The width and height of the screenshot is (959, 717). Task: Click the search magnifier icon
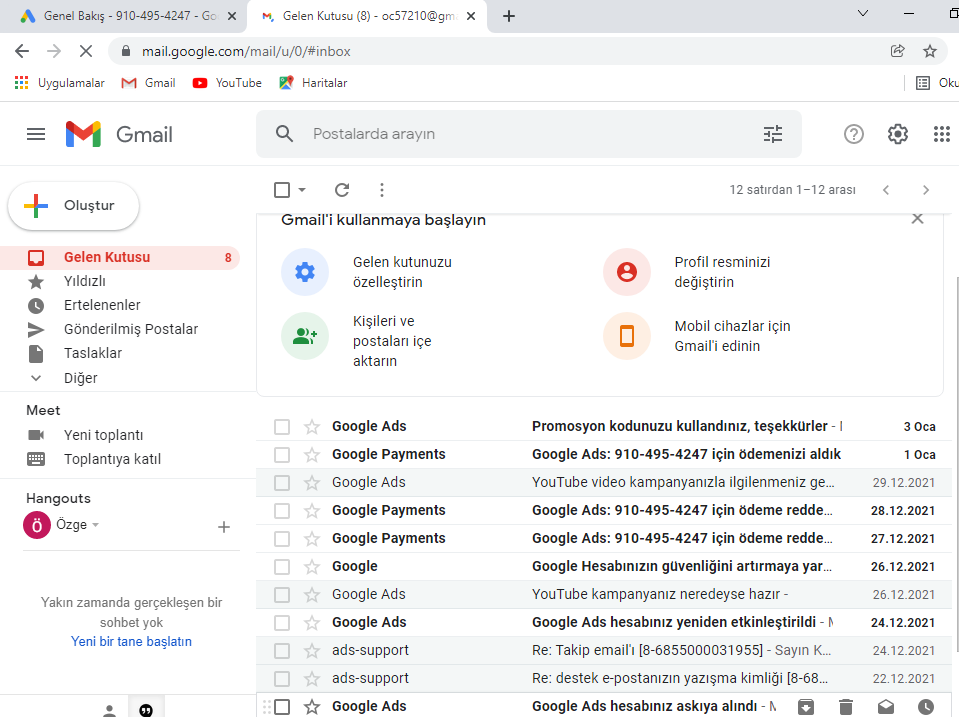pyautogui.click(x=284, y=133)
